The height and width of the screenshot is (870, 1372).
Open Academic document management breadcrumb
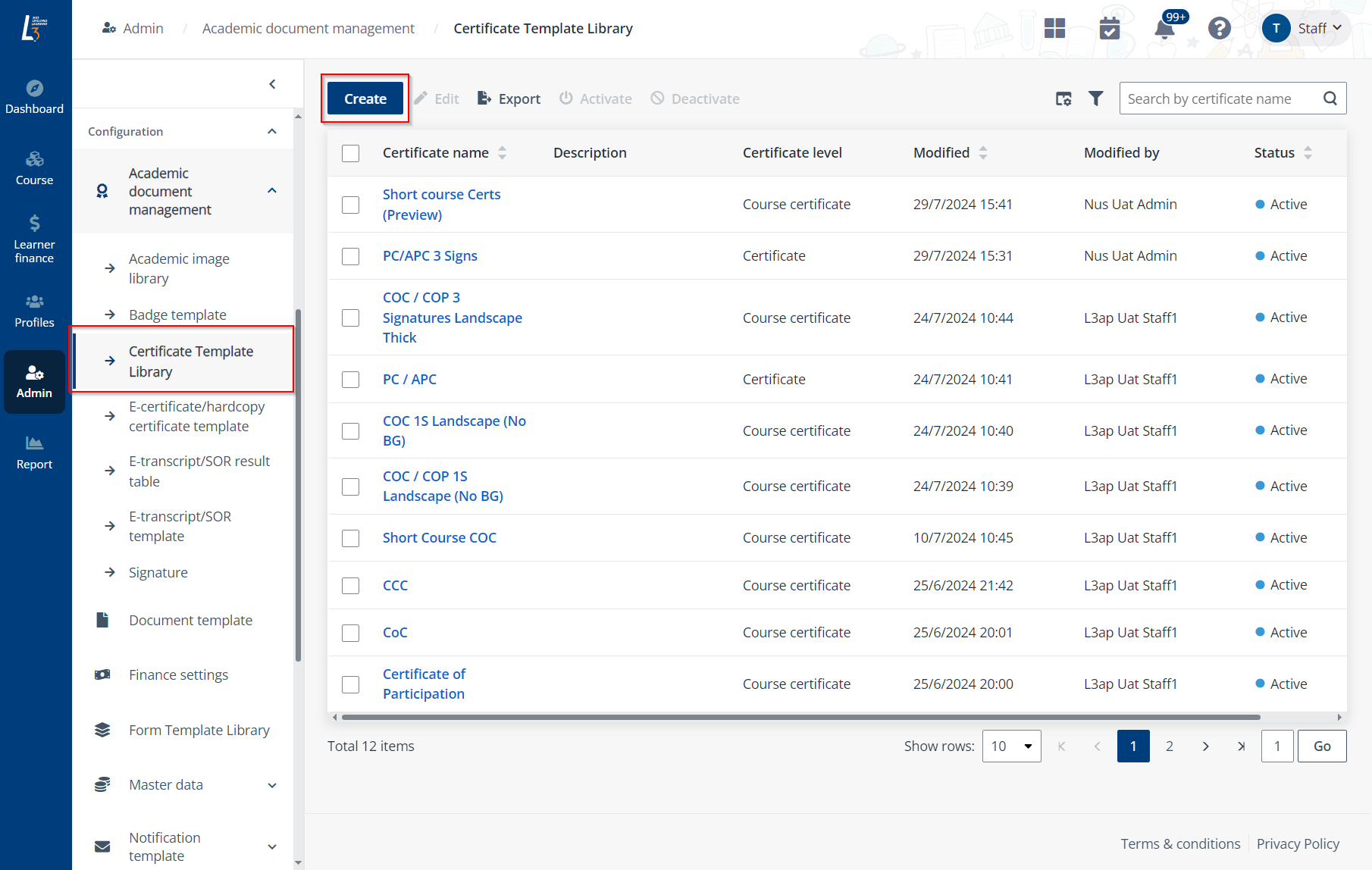point(308,28)
